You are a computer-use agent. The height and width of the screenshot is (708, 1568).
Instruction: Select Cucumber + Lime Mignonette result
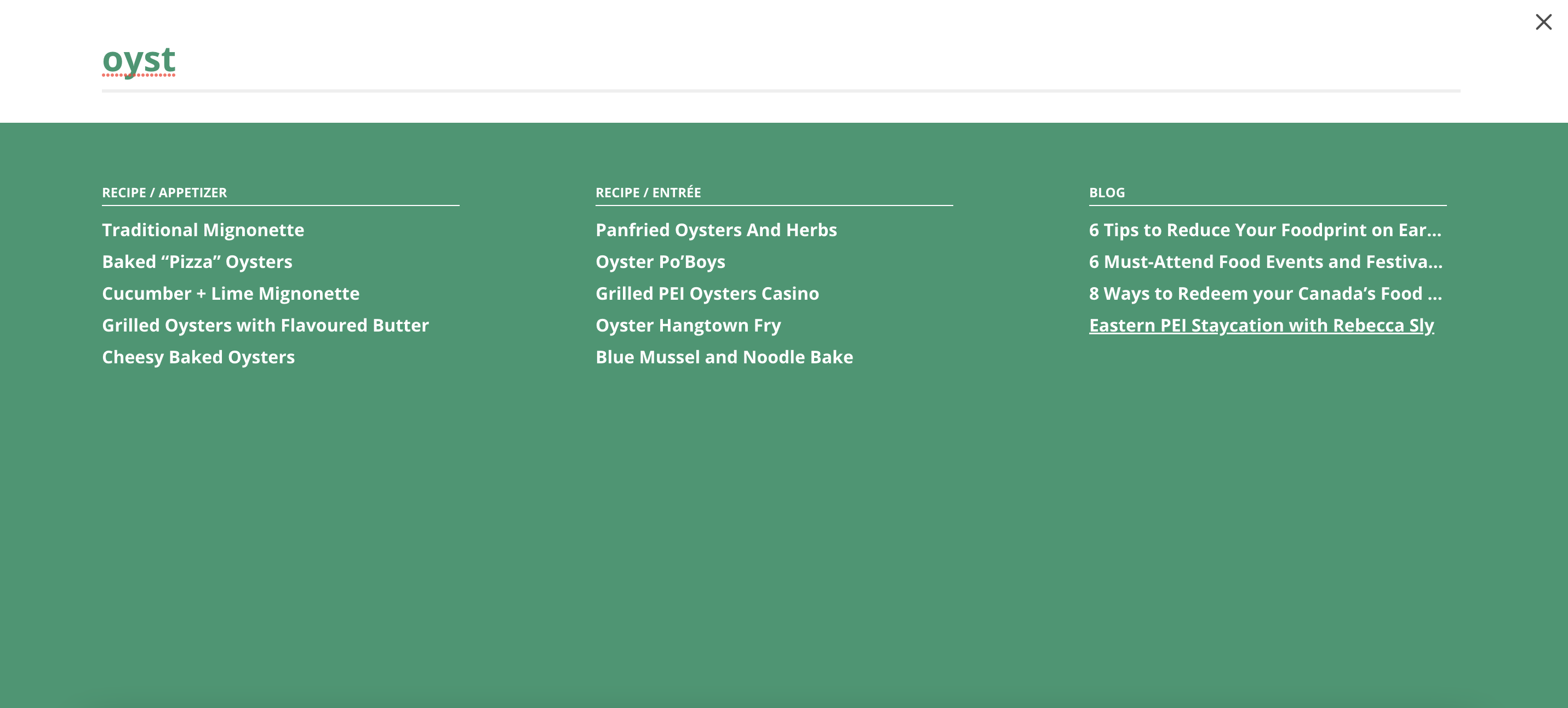(231, 293)
